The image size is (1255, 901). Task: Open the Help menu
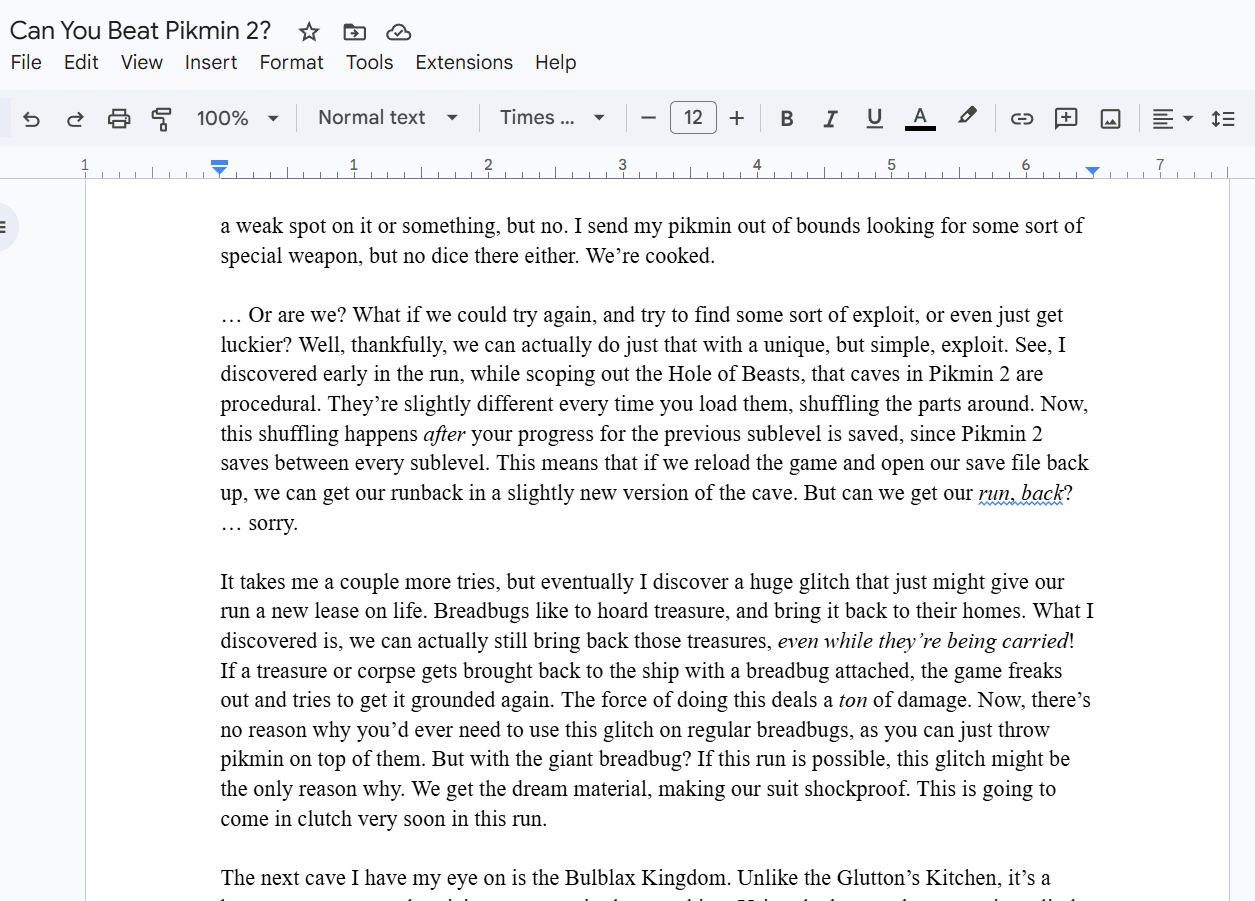[555, 62]
